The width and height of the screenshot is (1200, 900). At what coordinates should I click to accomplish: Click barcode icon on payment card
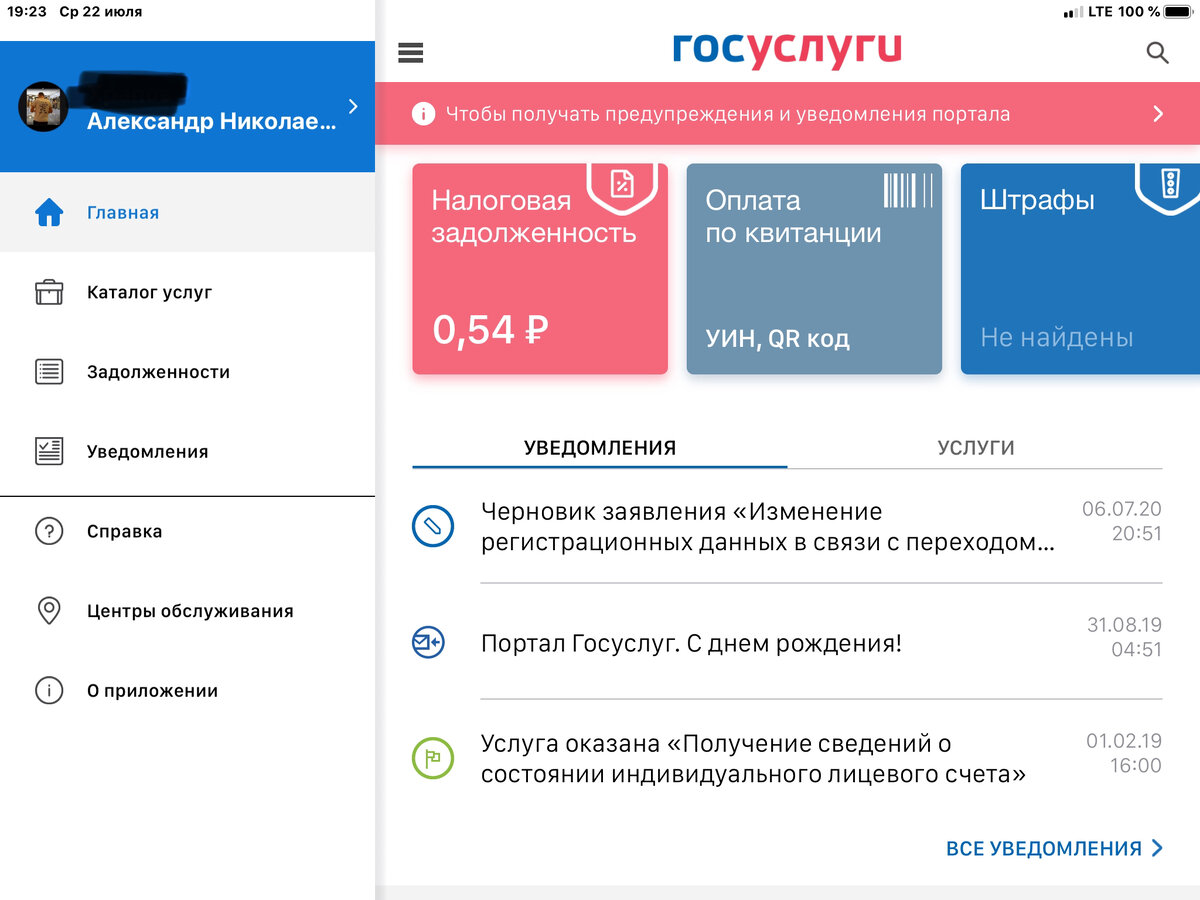coord(908,189)
